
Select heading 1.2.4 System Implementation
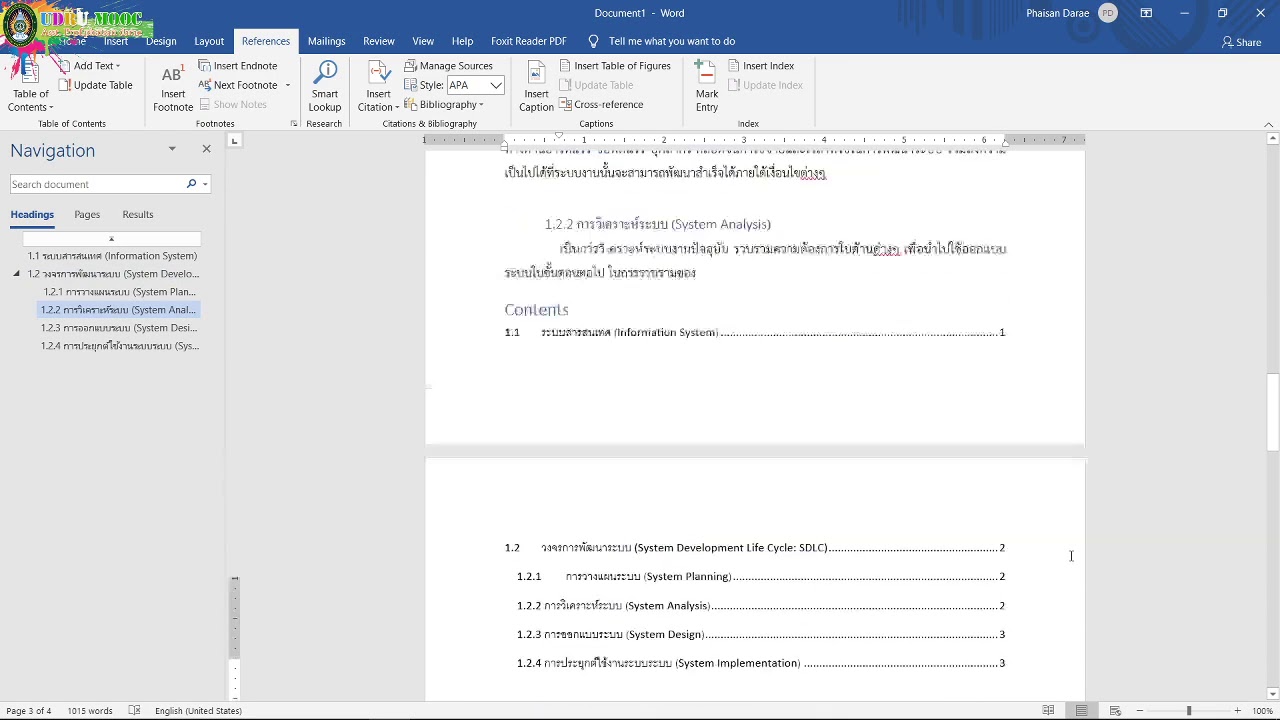(119, 346)
